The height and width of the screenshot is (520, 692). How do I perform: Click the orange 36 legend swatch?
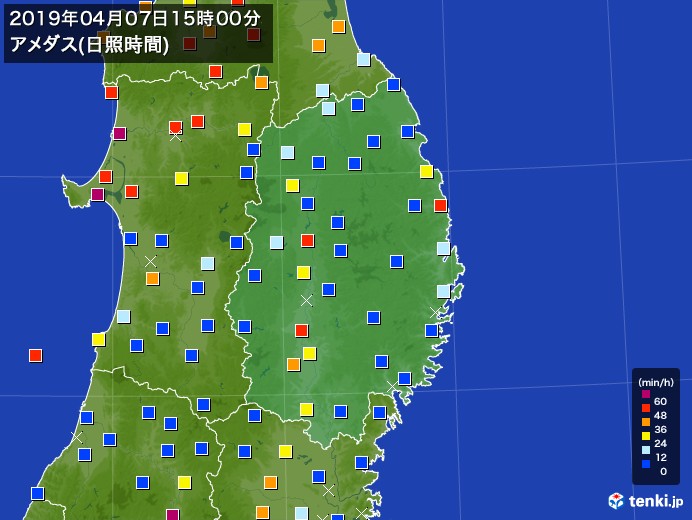click(646, 422)
